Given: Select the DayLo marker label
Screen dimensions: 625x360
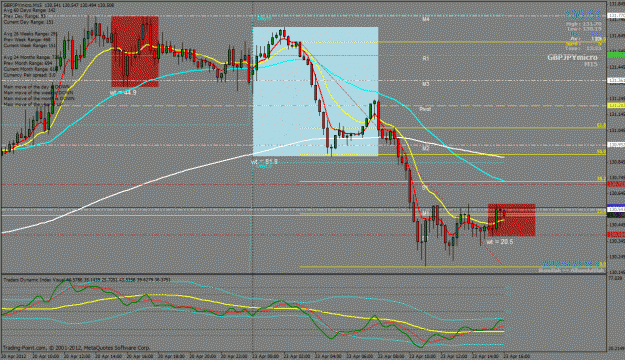Looking at the screenshot, I should 264,167.
